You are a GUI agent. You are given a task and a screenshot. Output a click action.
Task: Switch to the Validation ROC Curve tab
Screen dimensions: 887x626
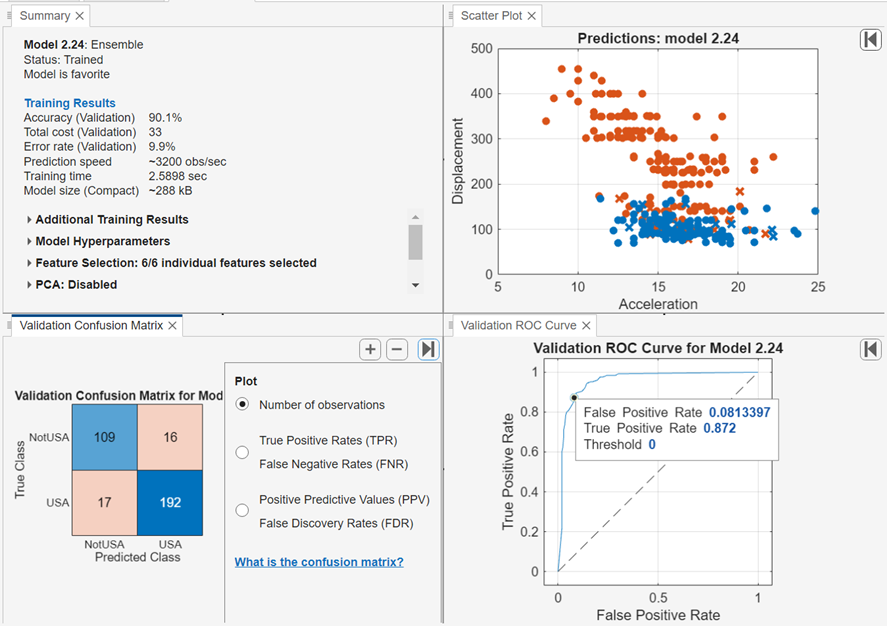tap(516, 326)
